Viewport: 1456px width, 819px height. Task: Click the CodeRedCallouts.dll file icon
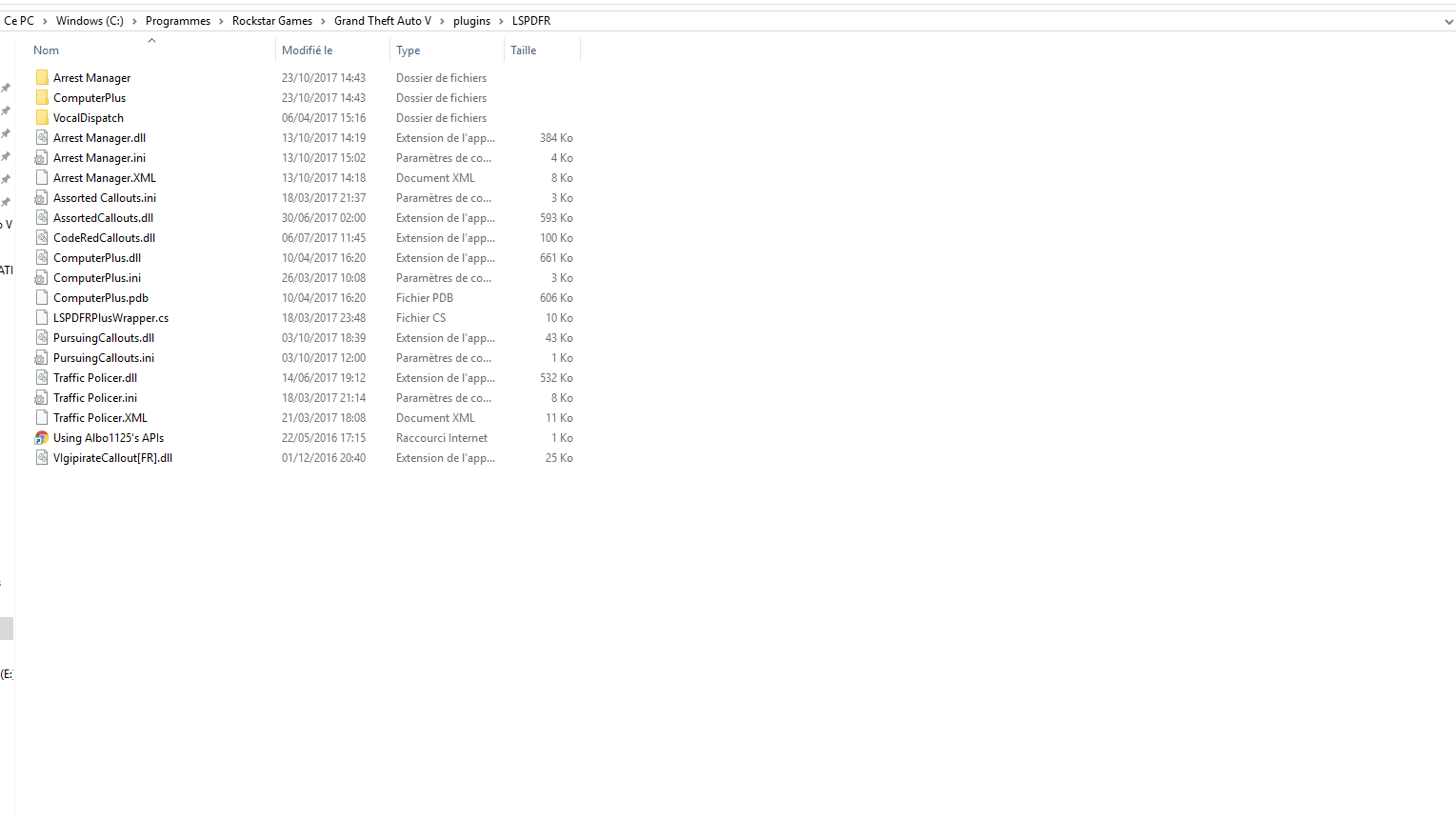42,238
